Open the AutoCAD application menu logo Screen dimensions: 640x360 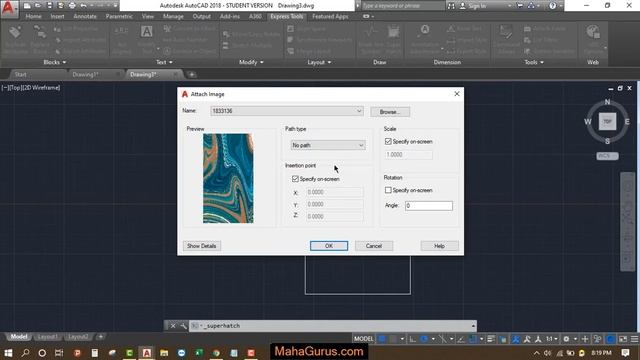pos(9,8)
